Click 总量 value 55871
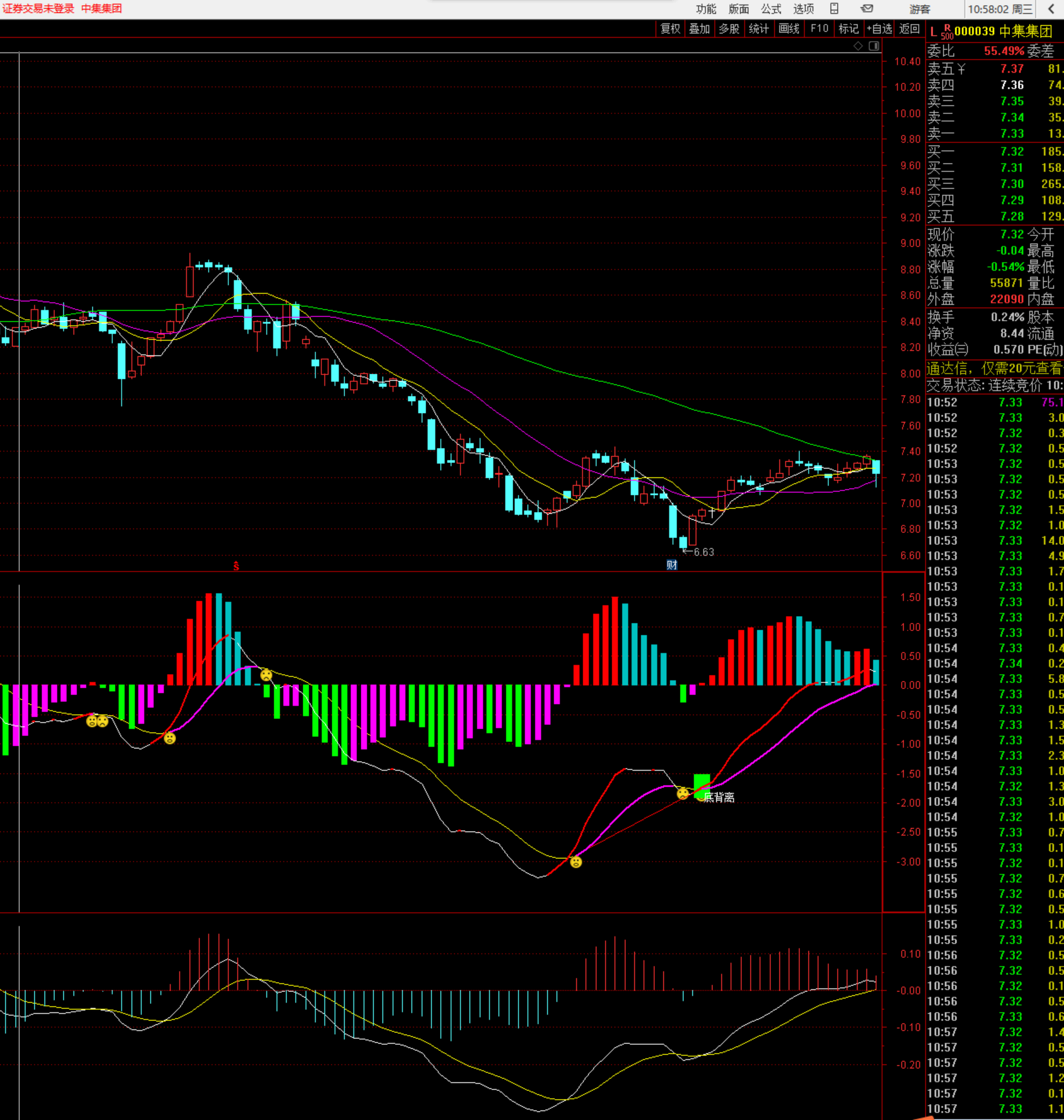 (1007, 283)
